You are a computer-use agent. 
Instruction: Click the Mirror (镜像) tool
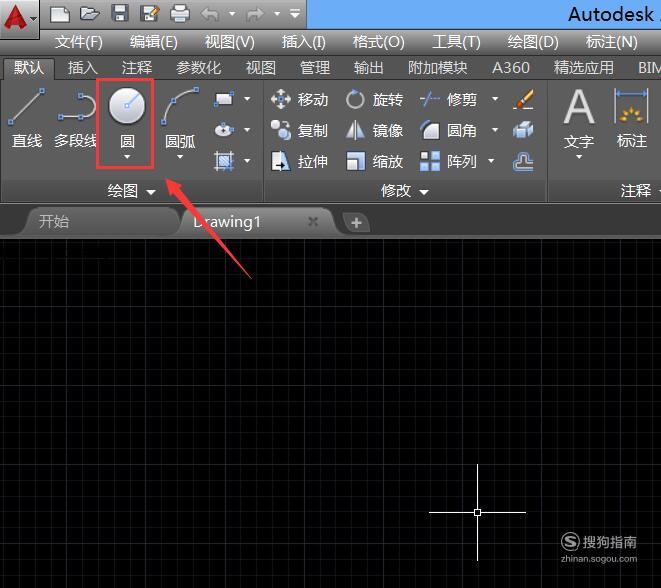click(x=374, y=131)
